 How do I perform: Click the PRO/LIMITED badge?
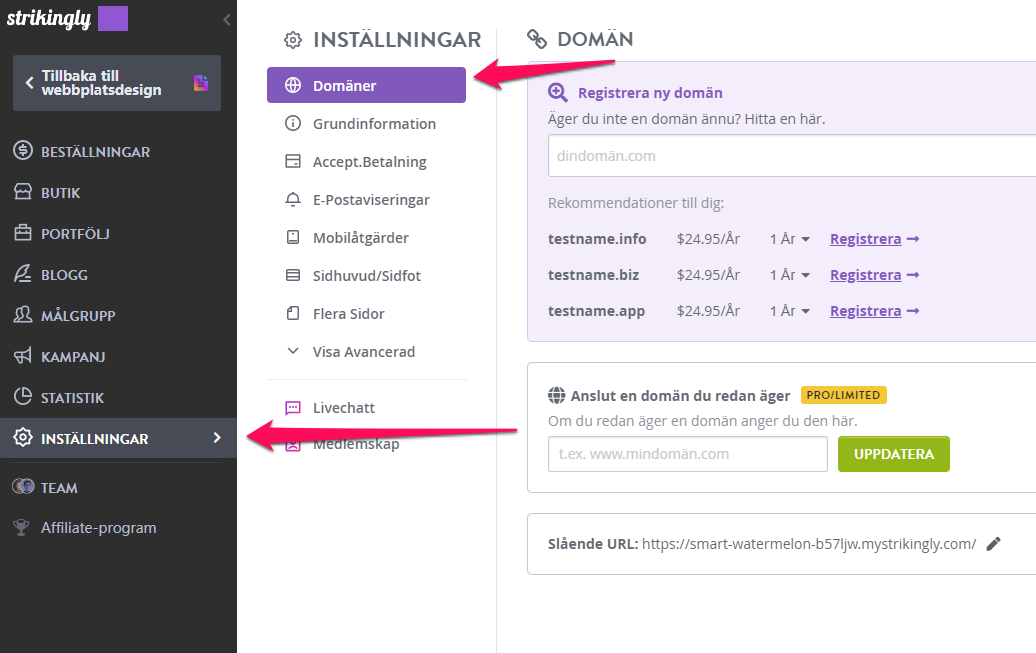843,395
